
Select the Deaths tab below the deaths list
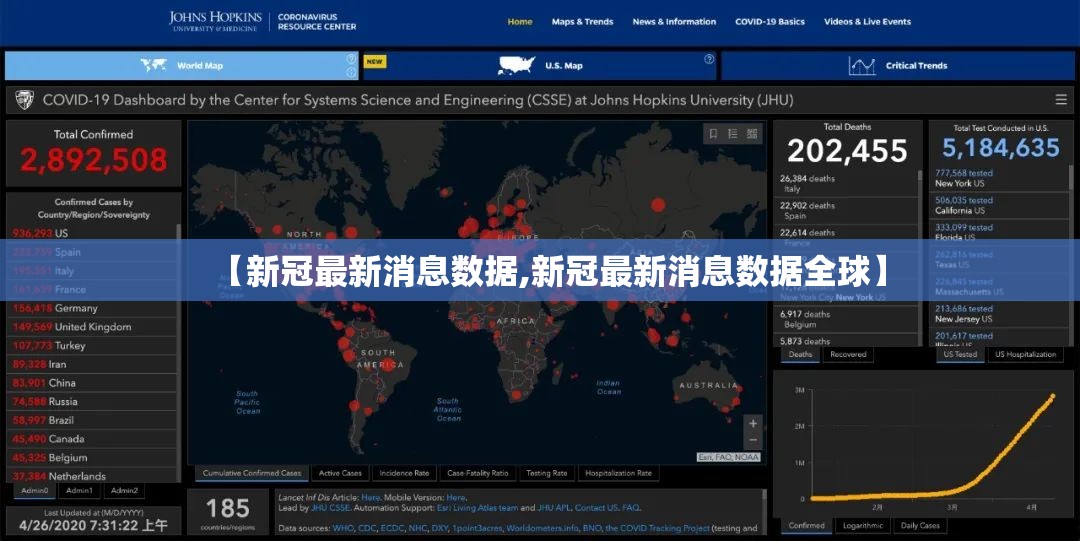(x=800, y=354)
